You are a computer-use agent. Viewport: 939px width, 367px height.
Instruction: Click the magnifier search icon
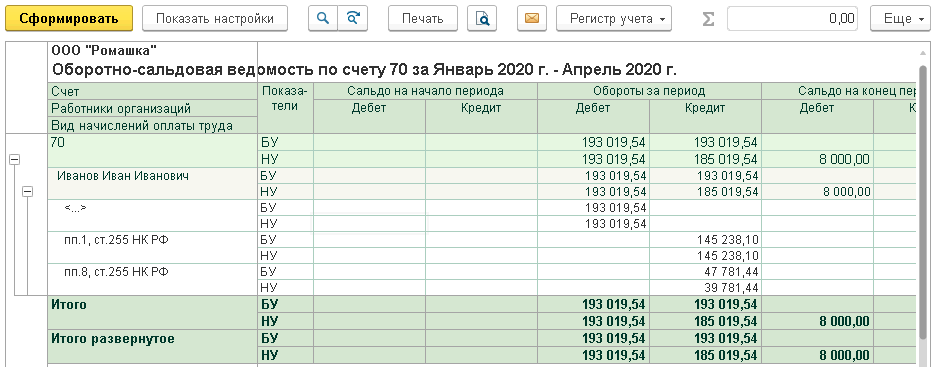pos(323,19)
